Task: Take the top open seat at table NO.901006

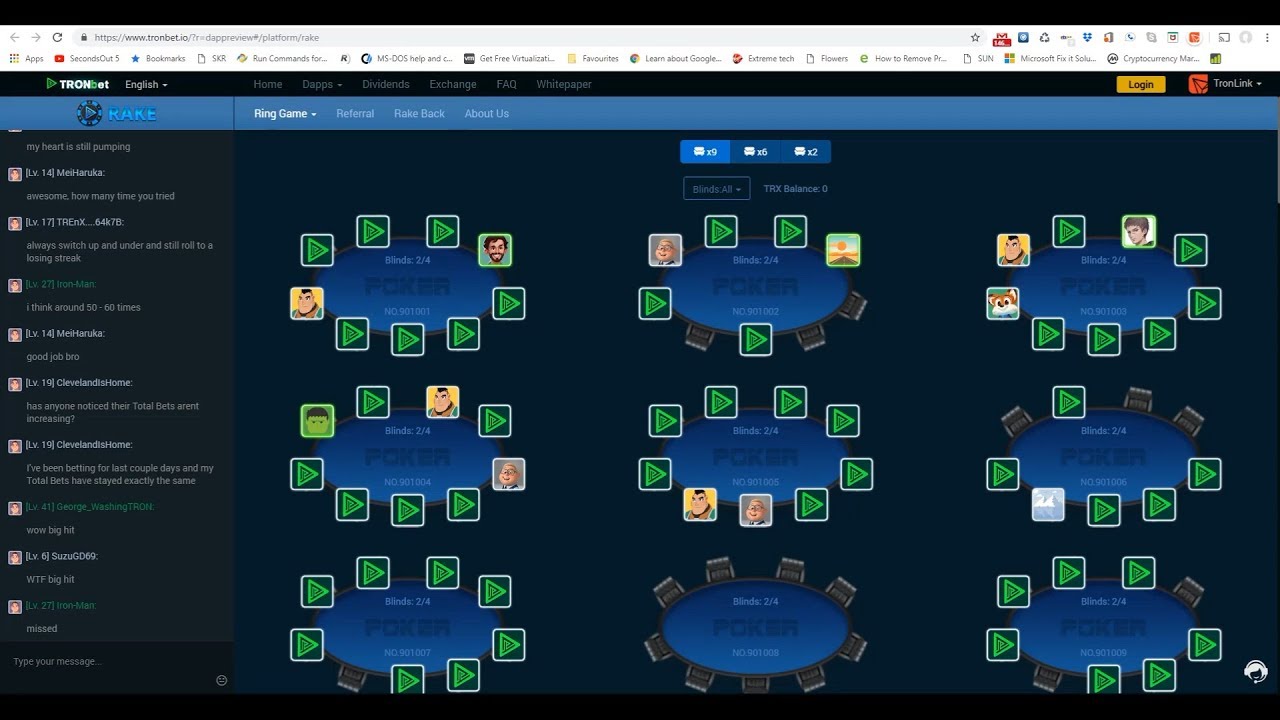Action: (x=1069, y=402)
